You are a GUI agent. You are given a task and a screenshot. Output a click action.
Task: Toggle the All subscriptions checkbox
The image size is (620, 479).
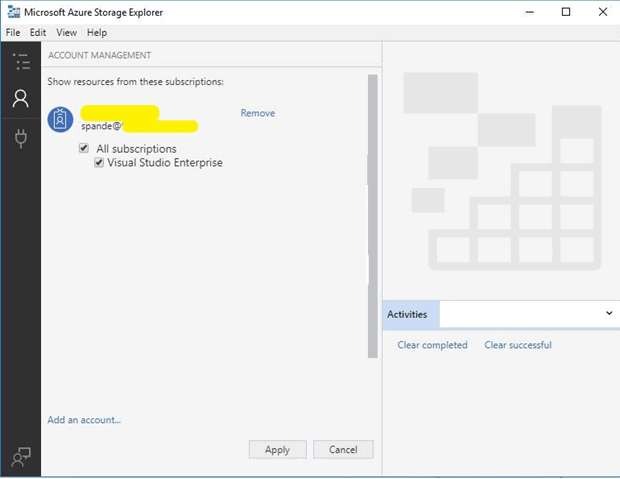click(83, 148)
